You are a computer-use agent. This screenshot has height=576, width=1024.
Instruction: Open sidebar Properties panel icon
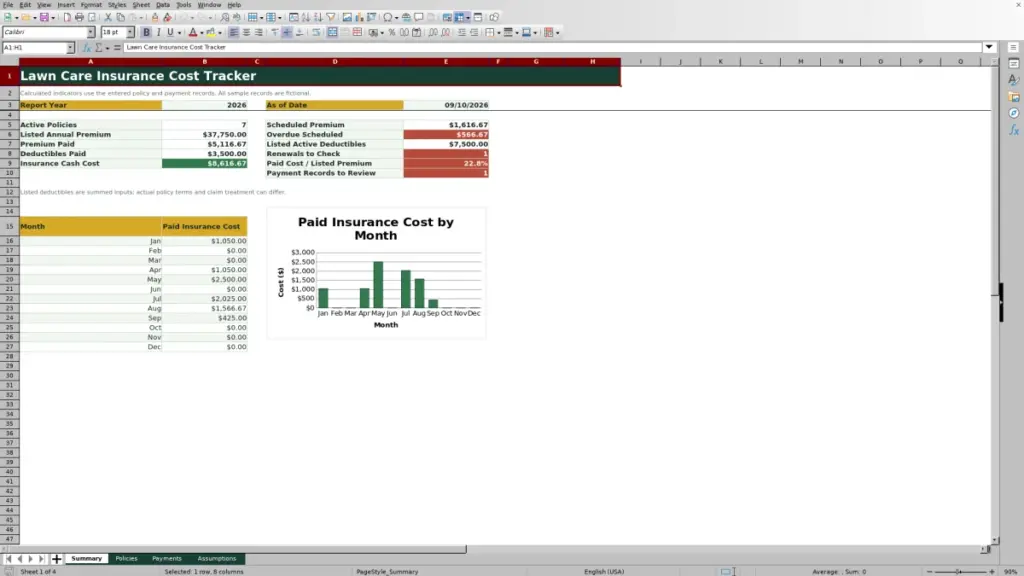click(1014, 64)
